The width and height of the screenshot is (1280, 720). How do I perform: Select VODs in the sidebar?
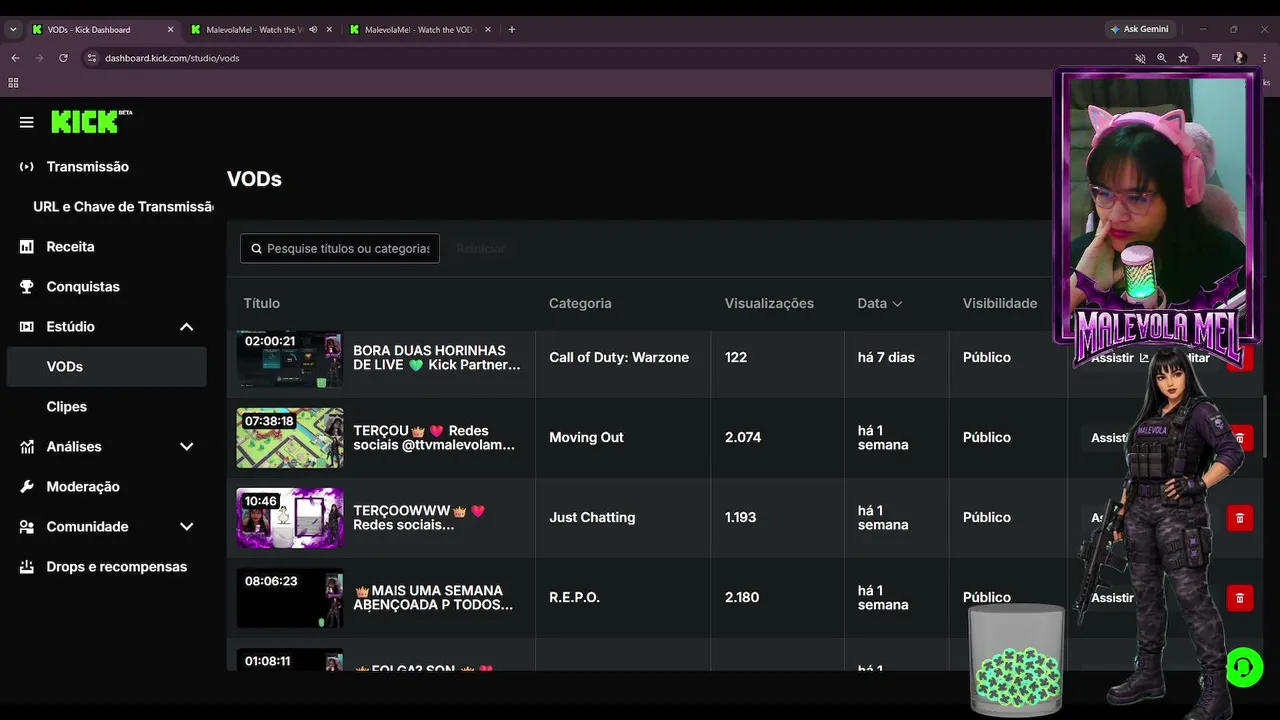pos(106,367)
